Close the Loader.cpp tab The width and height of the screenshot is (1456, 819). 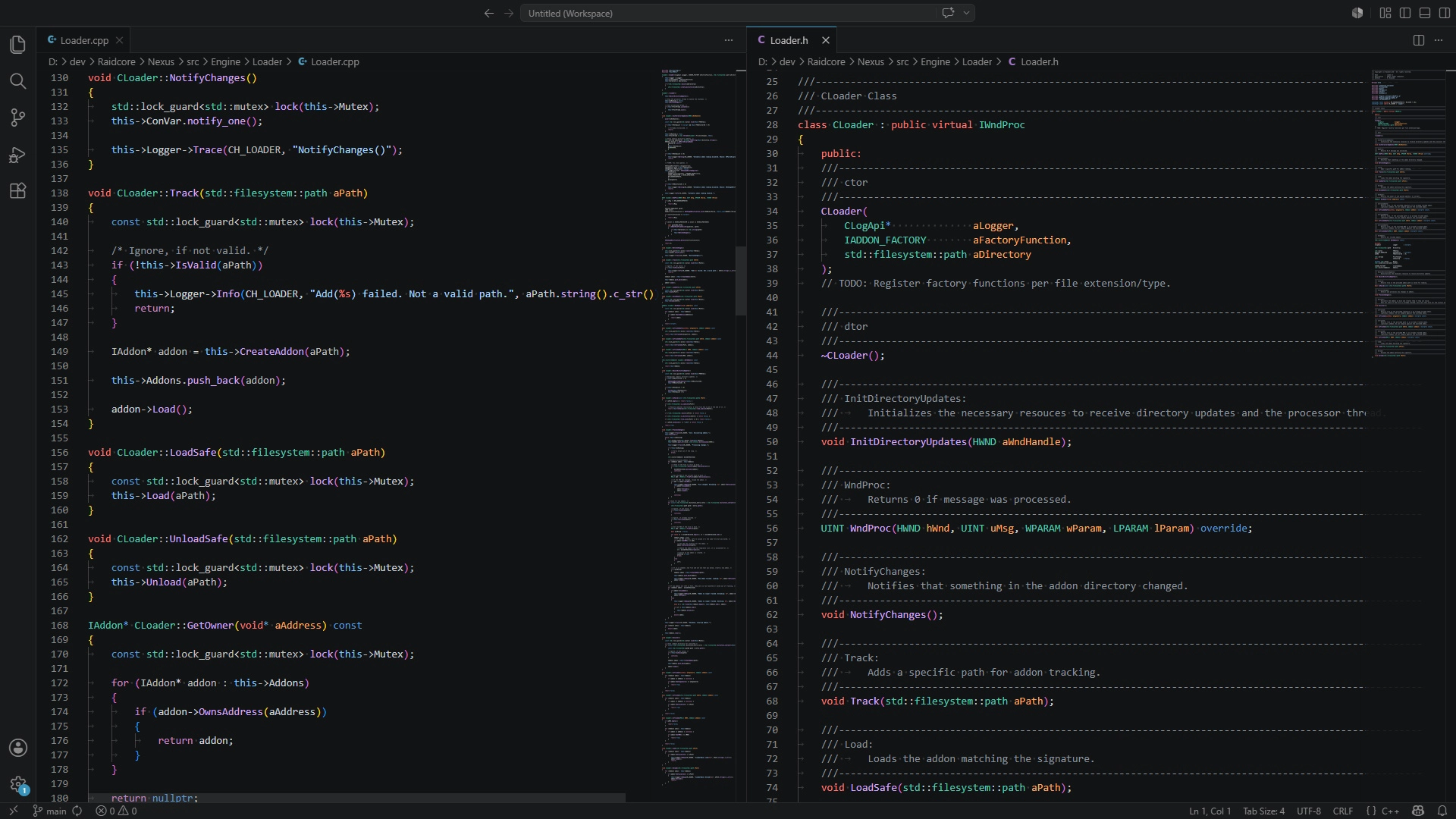click(x=119, y=40)
